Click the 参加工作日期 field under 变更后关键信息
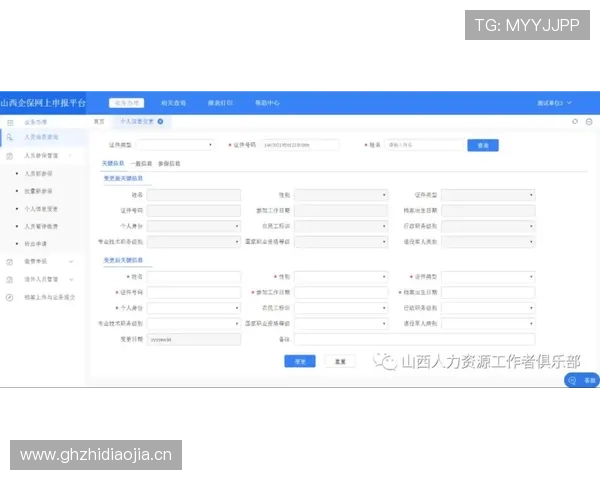The image size is (600, 480). tap(341, 292)
